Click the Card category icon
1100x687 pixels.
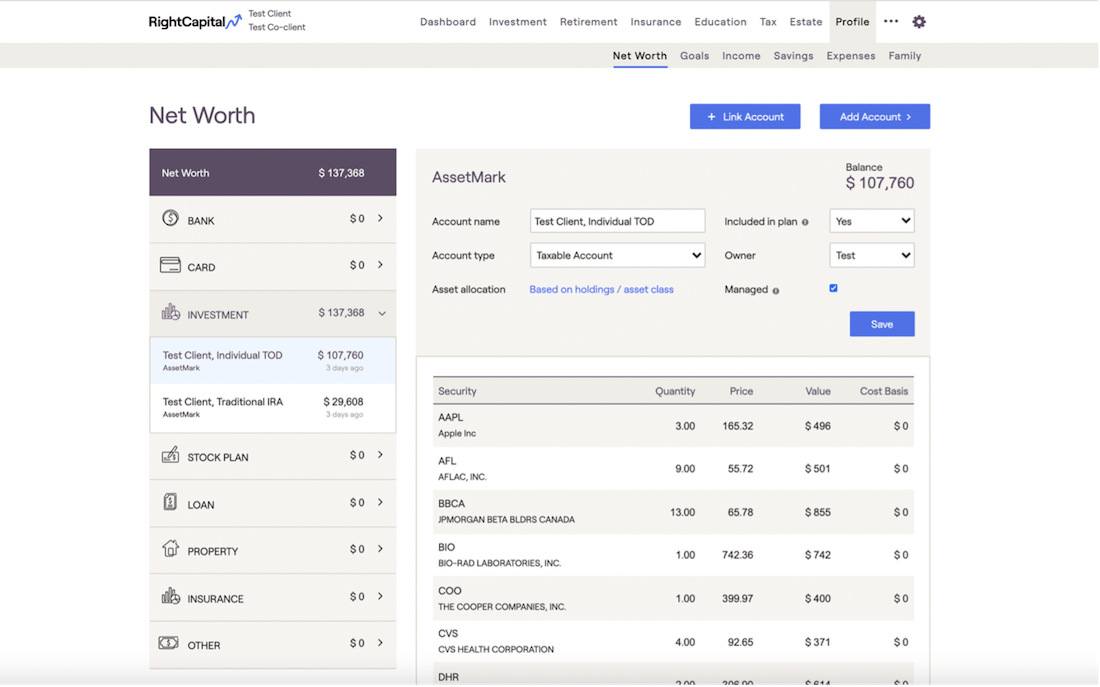click(170, 266)
